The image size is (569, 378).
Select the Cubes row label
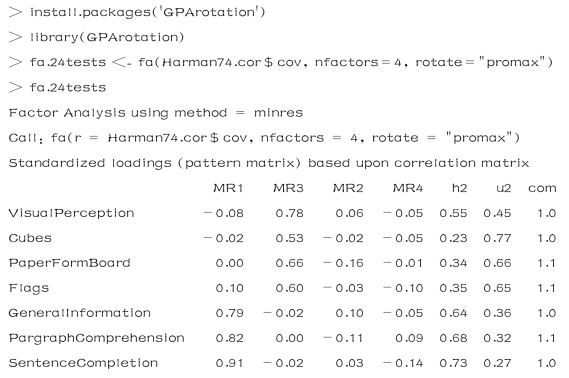[x=30, y=238]
